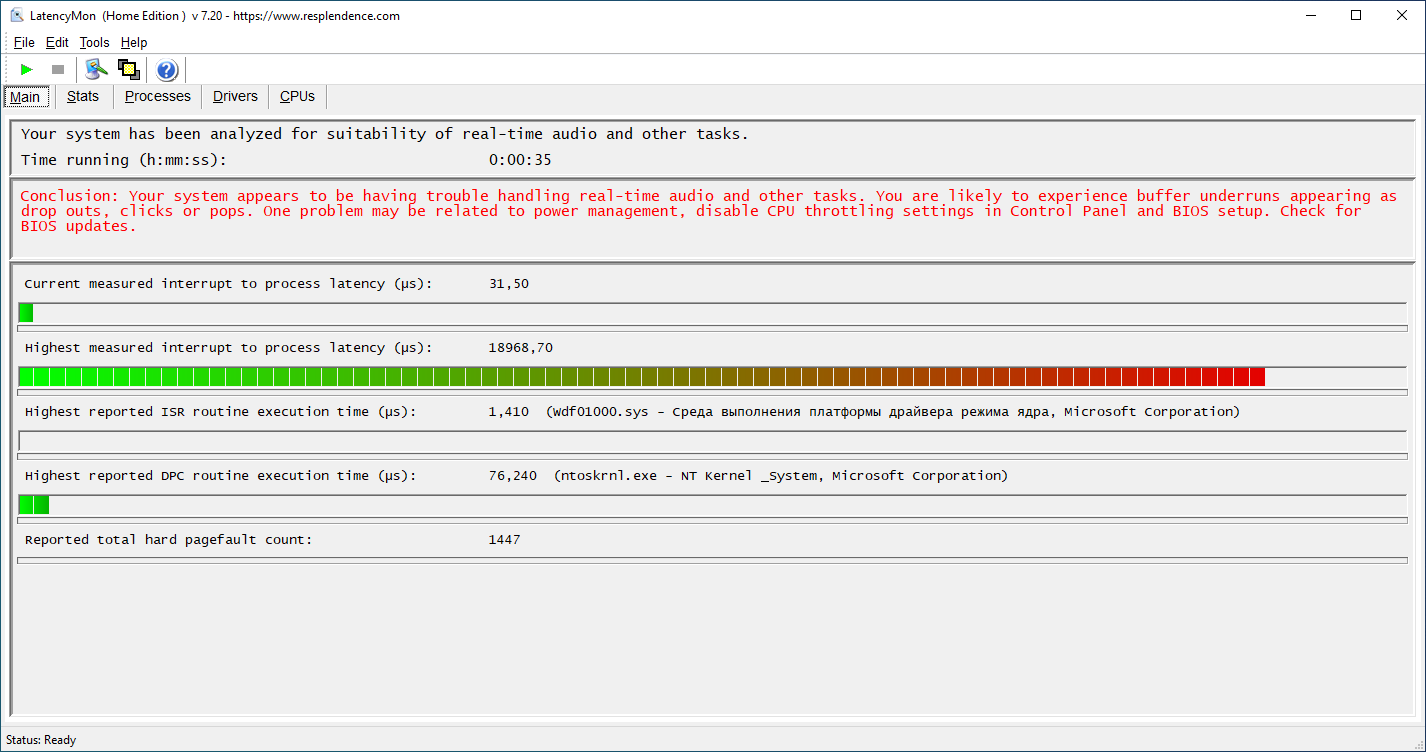Click the highest DPC execution time bar

713,504
